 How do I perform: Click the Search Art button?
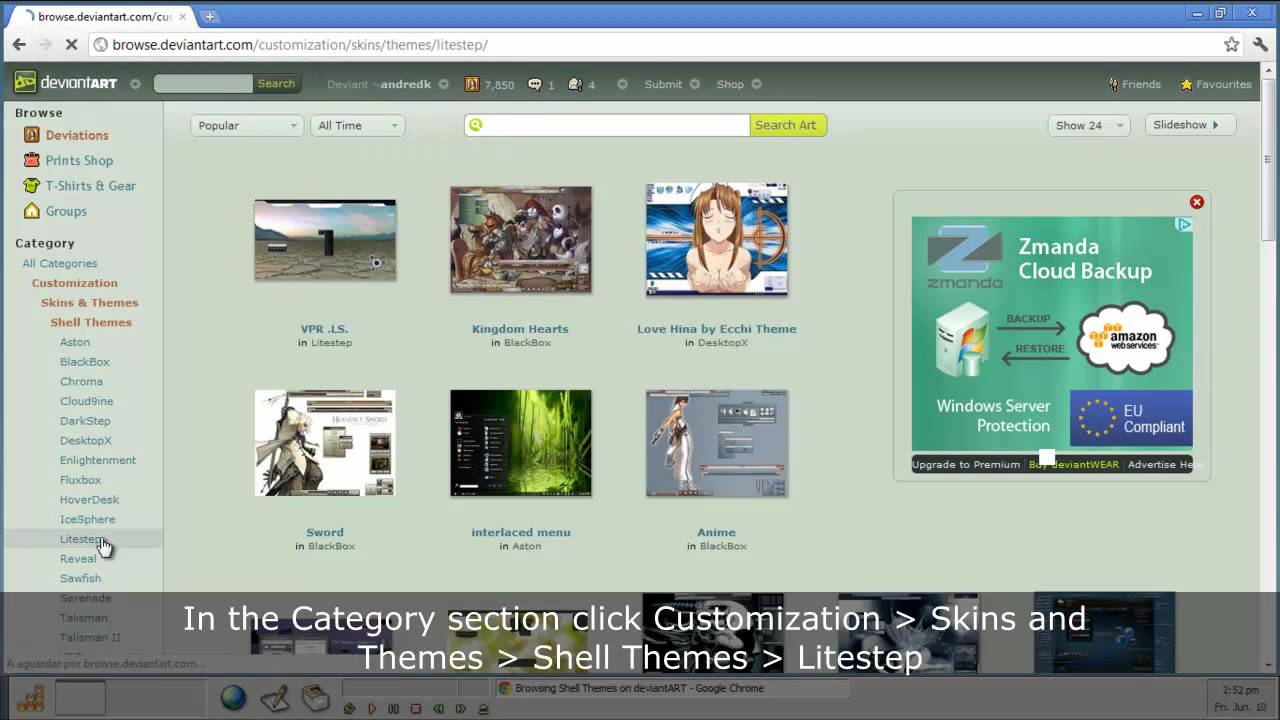(787, 125)
